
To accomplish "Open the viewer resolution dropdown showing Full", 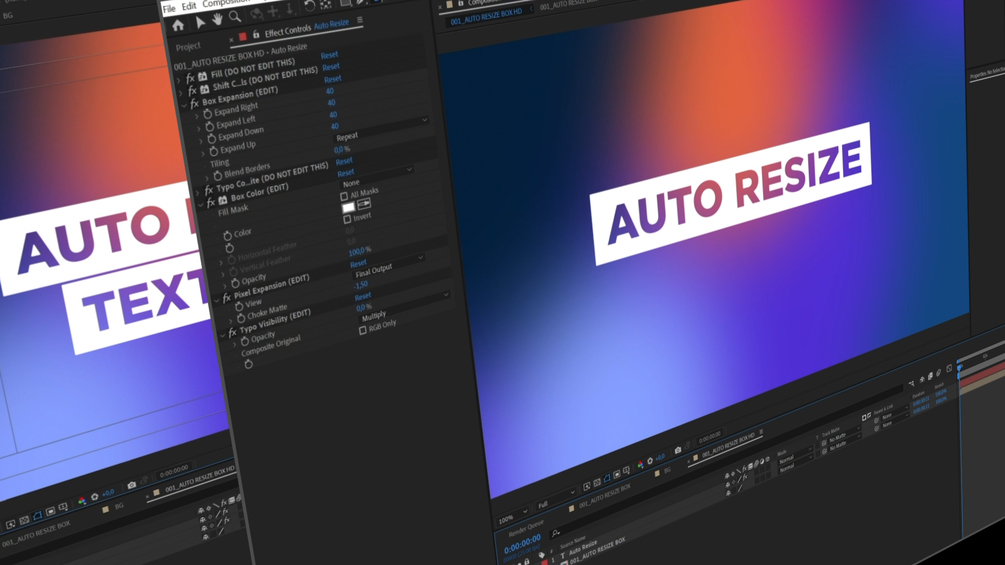I will coord(555,500).
